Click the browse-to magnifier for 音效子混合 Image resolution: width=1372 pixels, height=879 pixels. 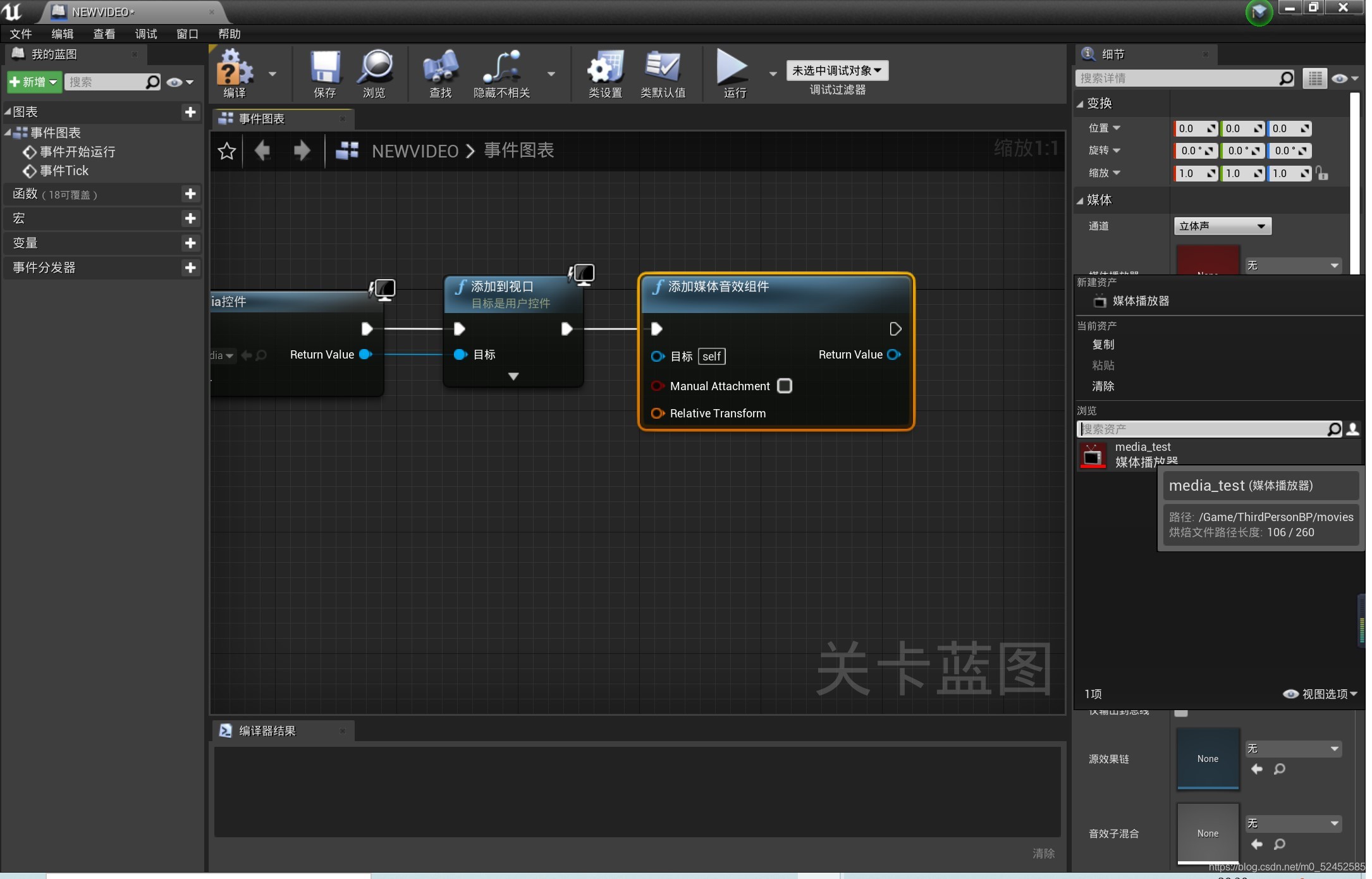[1280, 844]
